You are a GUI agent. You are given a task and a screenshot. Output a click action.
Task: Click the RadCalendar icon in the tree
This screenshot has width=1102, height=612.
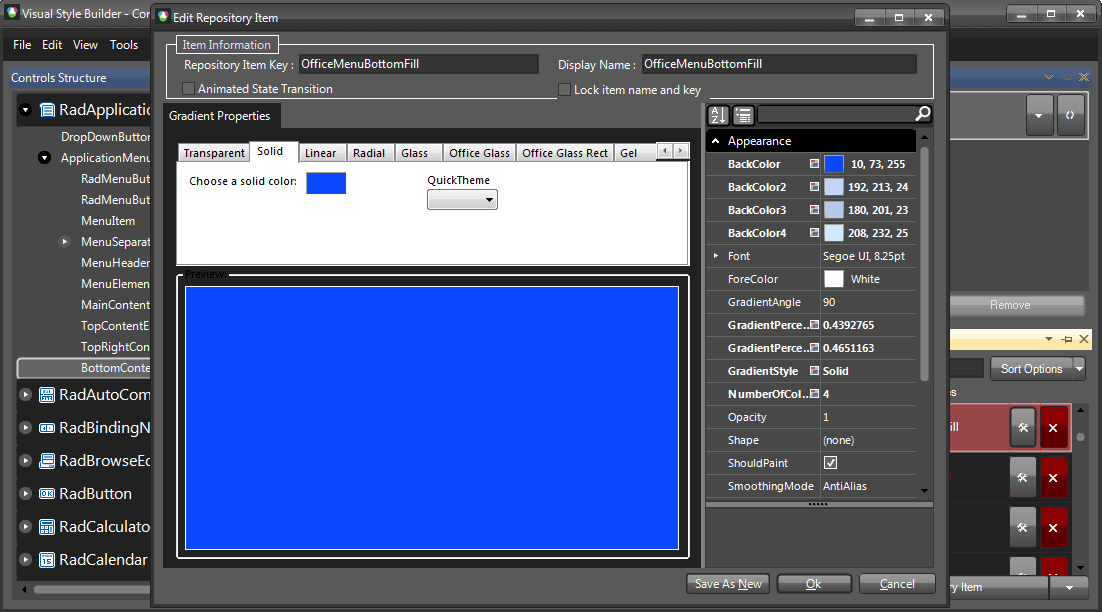pos(47,560)
